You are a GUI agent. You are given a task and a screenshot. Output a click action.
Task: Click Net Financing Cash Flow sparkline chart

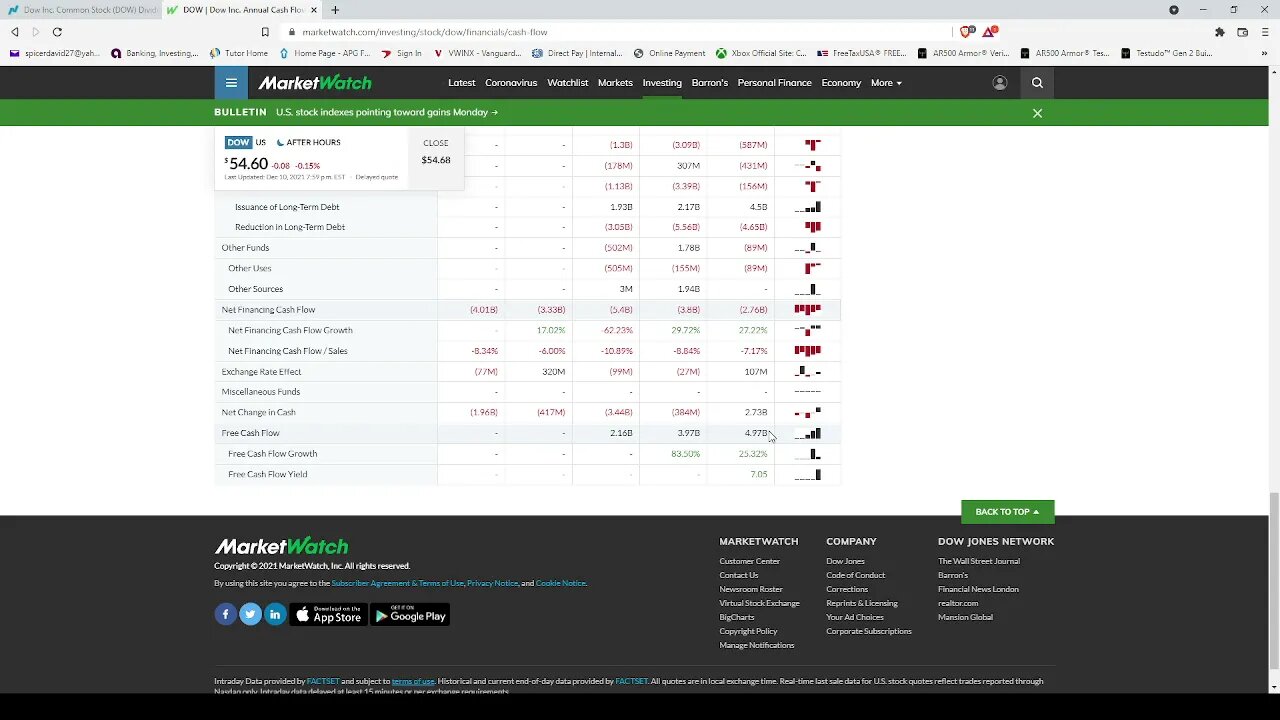tap(808, 309)
